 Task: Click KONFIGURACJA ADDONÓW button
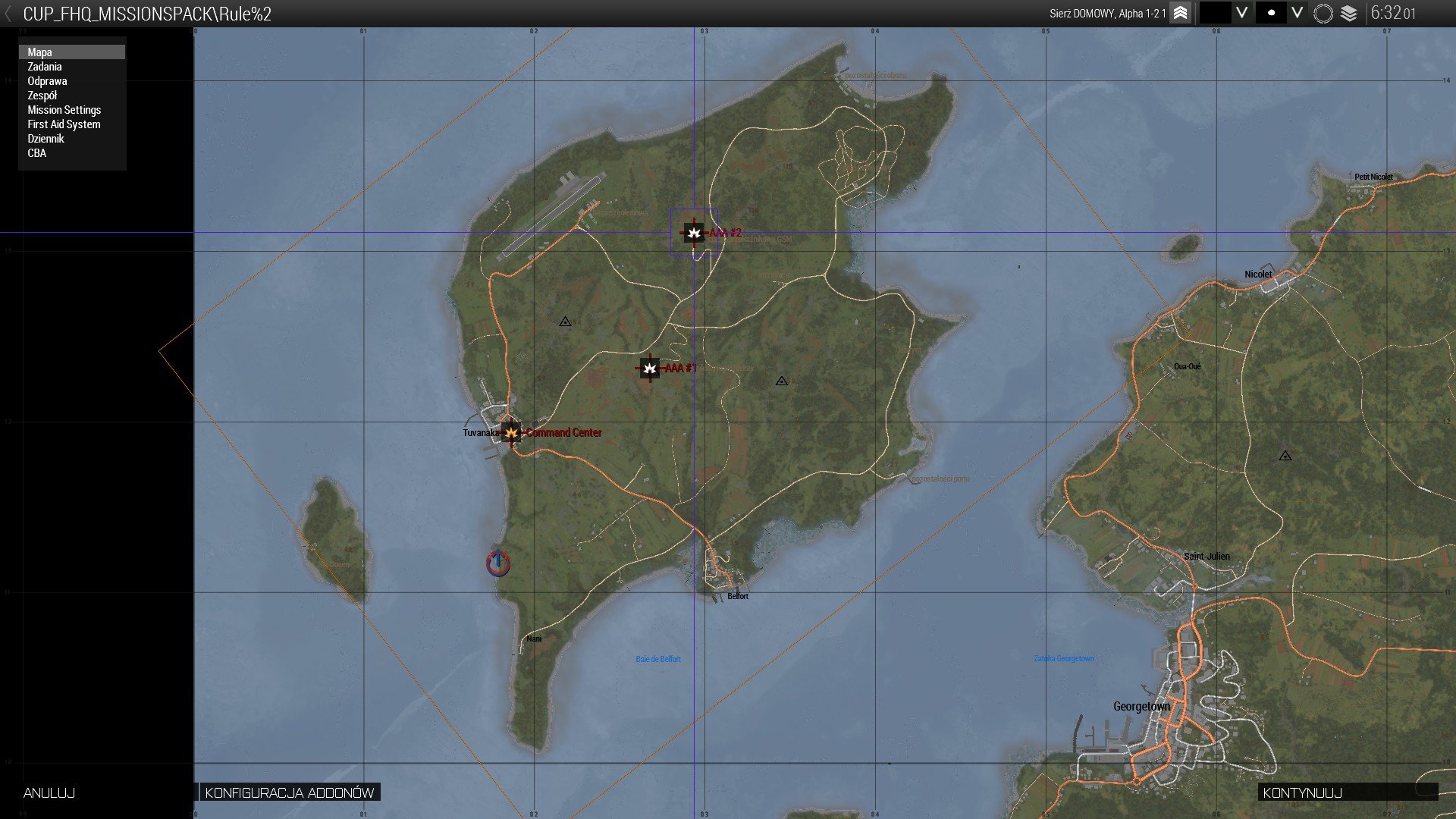[289, 792]
